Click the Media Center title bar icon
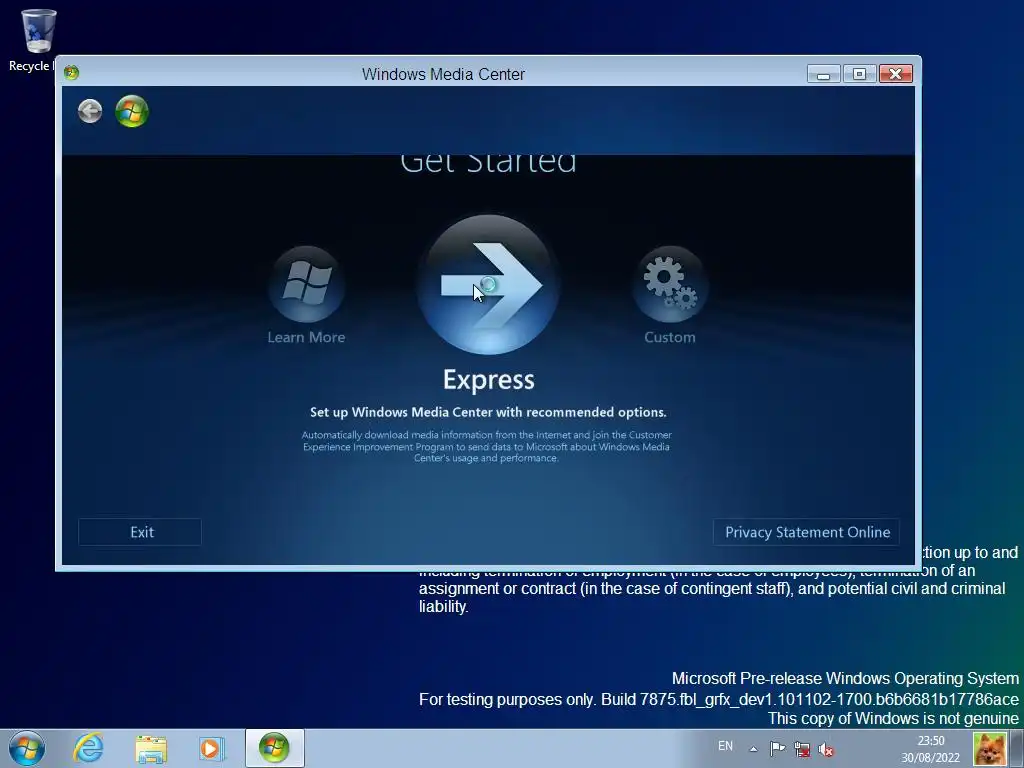Image resolution: width=1024 pixels, height=768 pixels. click(x=71, y=72)
